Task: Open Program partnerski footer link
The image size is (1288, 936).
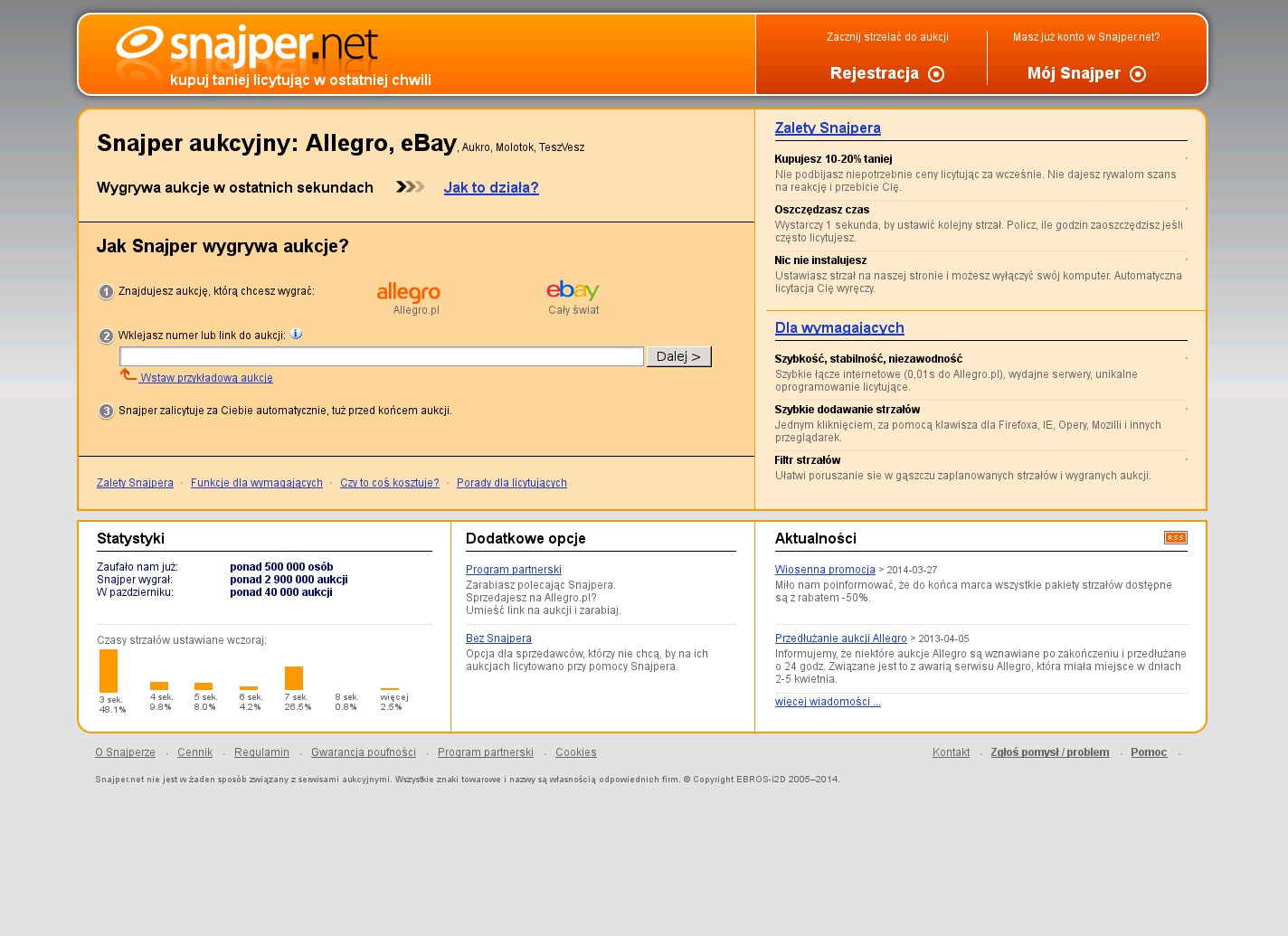Action: pyautogui.click(x=486, y=752)
